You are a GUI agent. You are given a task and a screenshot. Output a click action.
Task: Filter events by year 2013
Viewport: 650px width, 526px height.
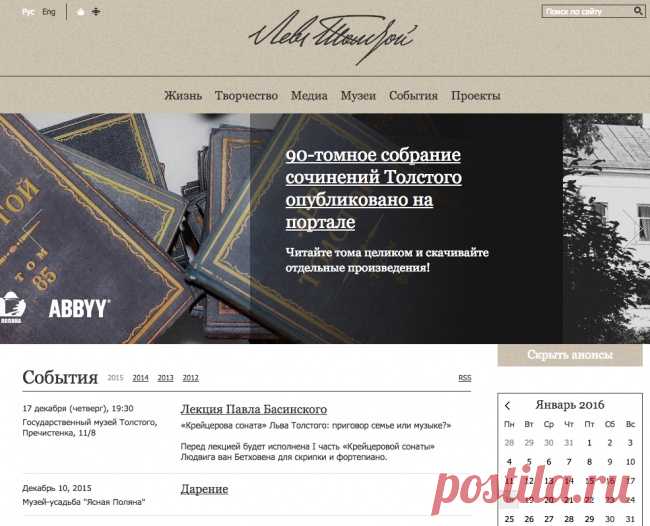[x=165, y=378]
